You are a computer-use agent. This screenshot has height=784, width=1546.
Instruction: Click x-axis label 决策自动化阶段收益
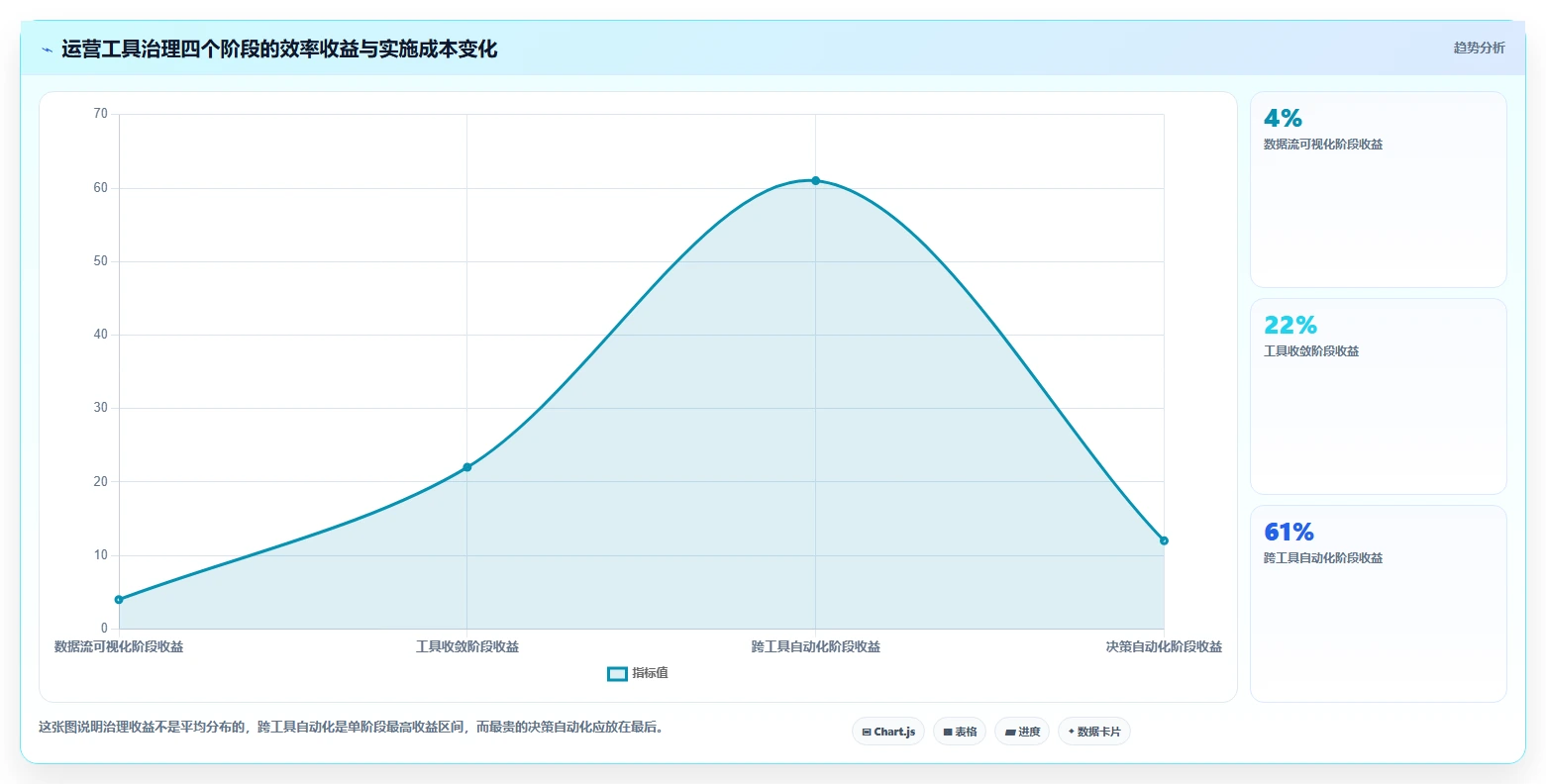pos(1164,647)
